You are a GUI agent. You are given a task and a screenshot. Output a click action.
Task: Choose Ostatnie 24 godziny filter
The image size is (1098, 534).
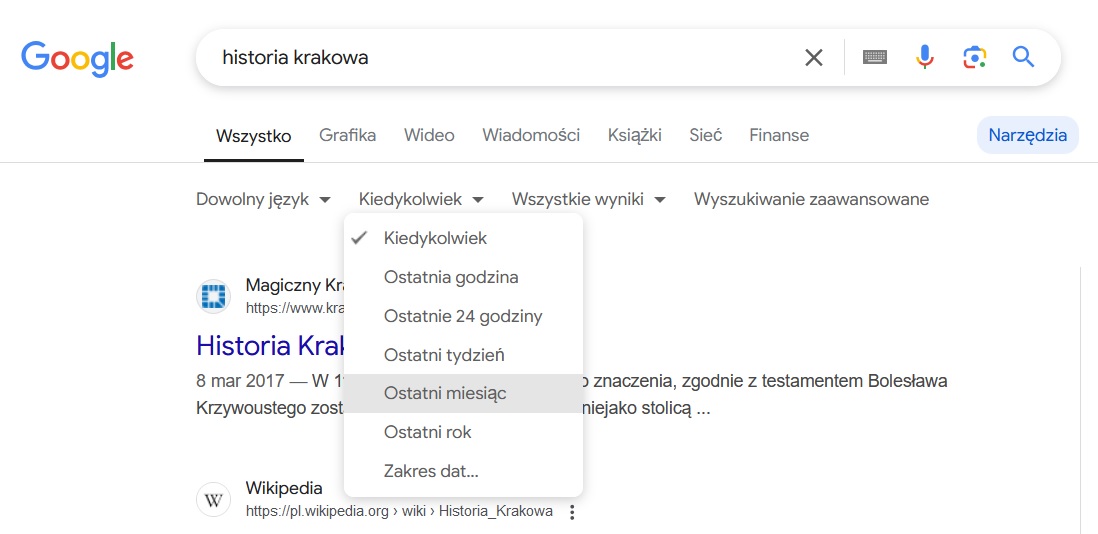[x=463, y=316]
